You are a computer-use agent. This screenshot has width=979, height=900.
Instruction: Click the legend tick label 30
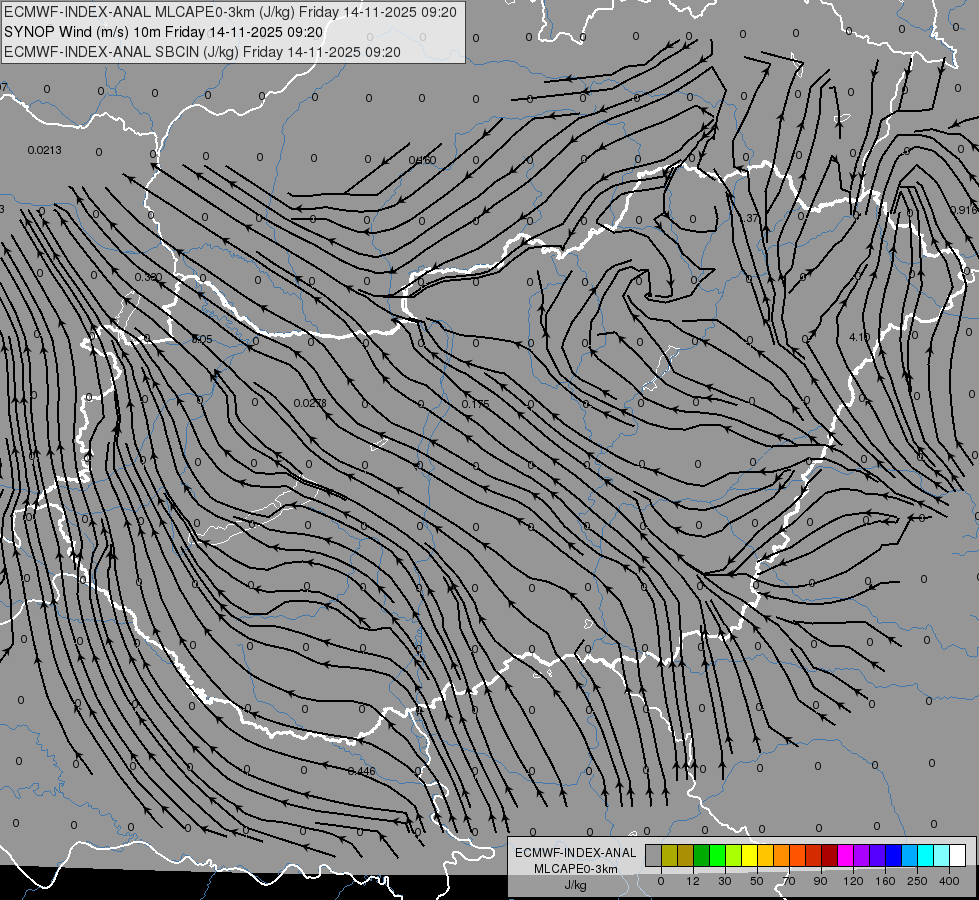[725, 881]
